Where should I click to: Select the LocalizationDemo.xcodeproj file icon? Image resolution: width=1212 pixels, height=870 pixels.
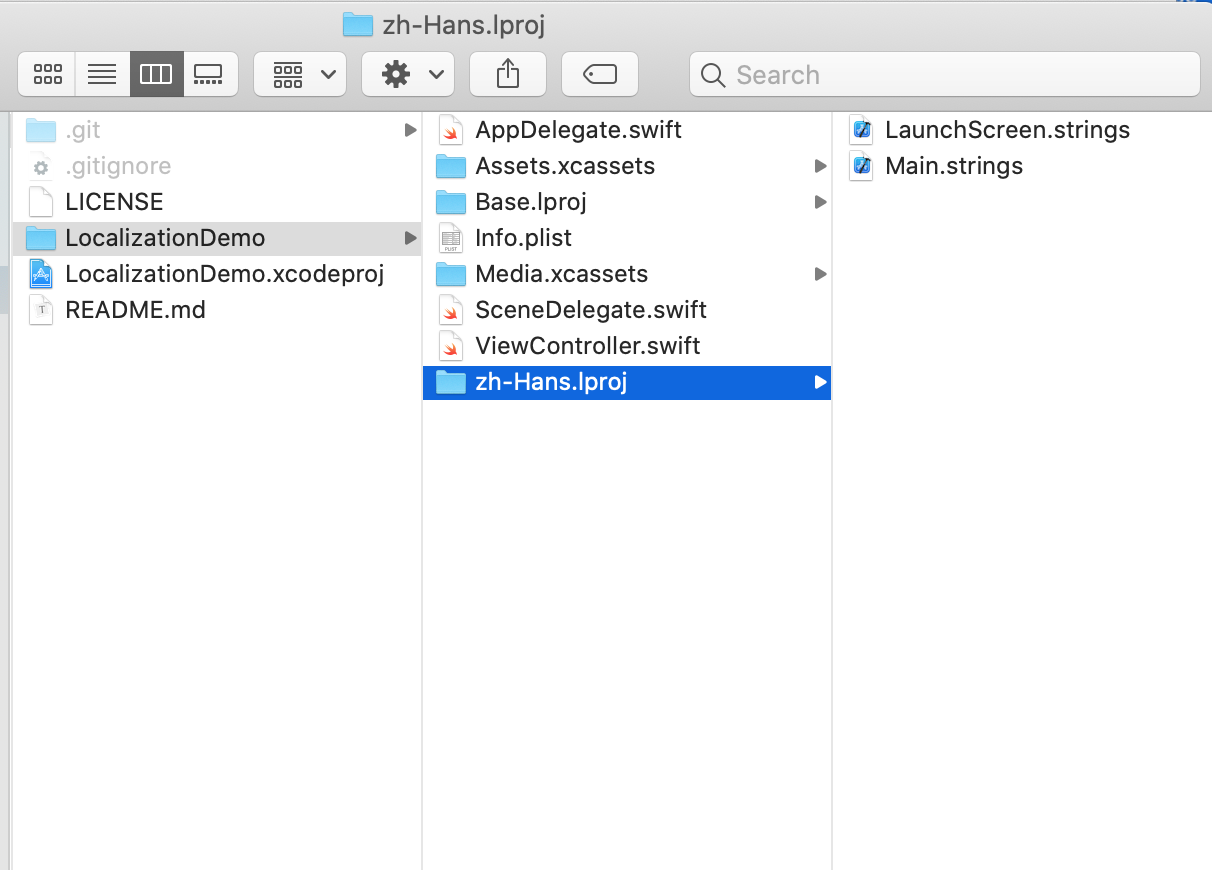tap(41, 274)
